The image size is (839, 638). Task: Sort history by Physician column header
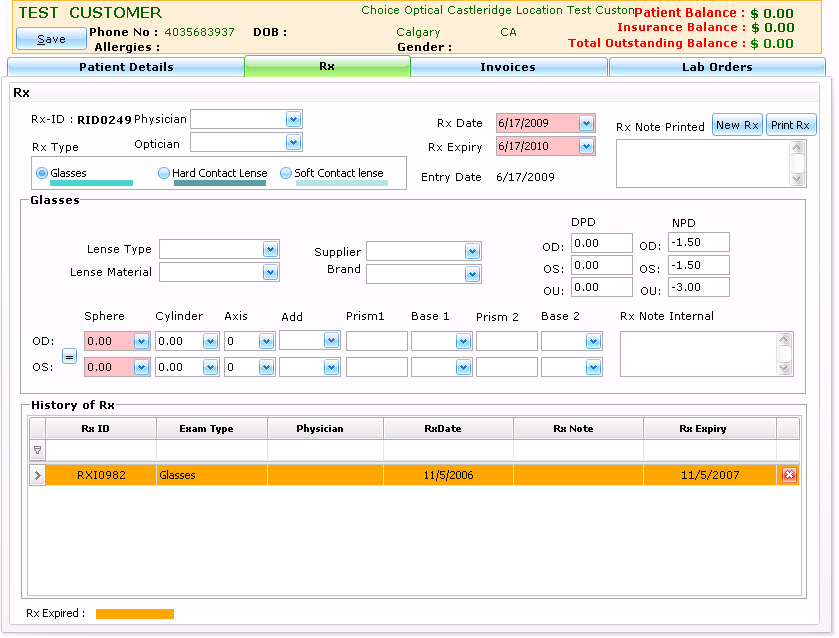click(x=325, y=429)
